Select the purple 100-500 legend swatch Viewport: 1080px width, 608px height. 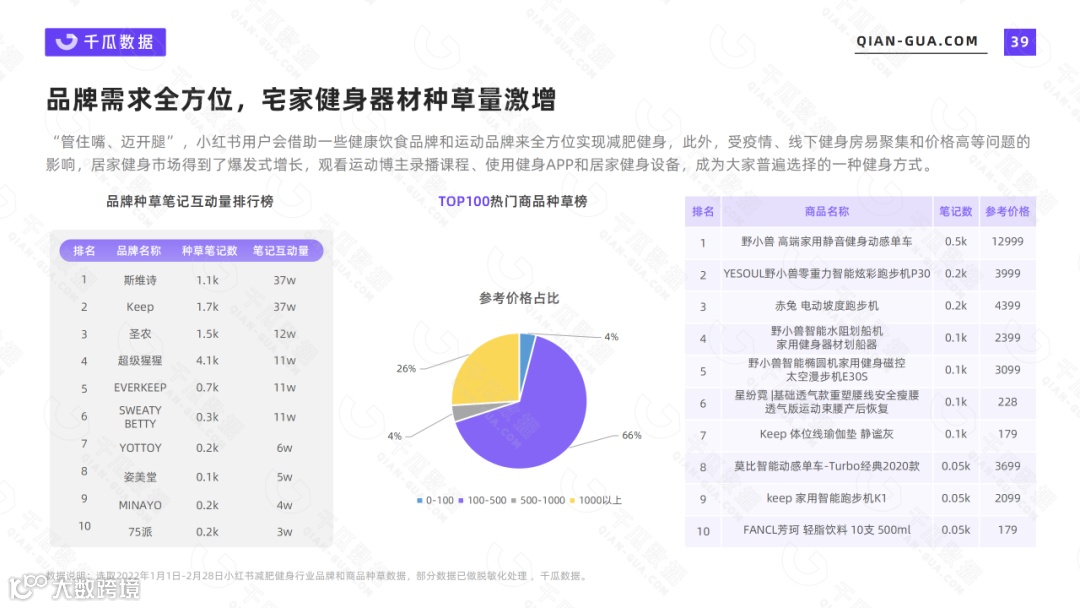pyautogui.click(x=461, y=501)
